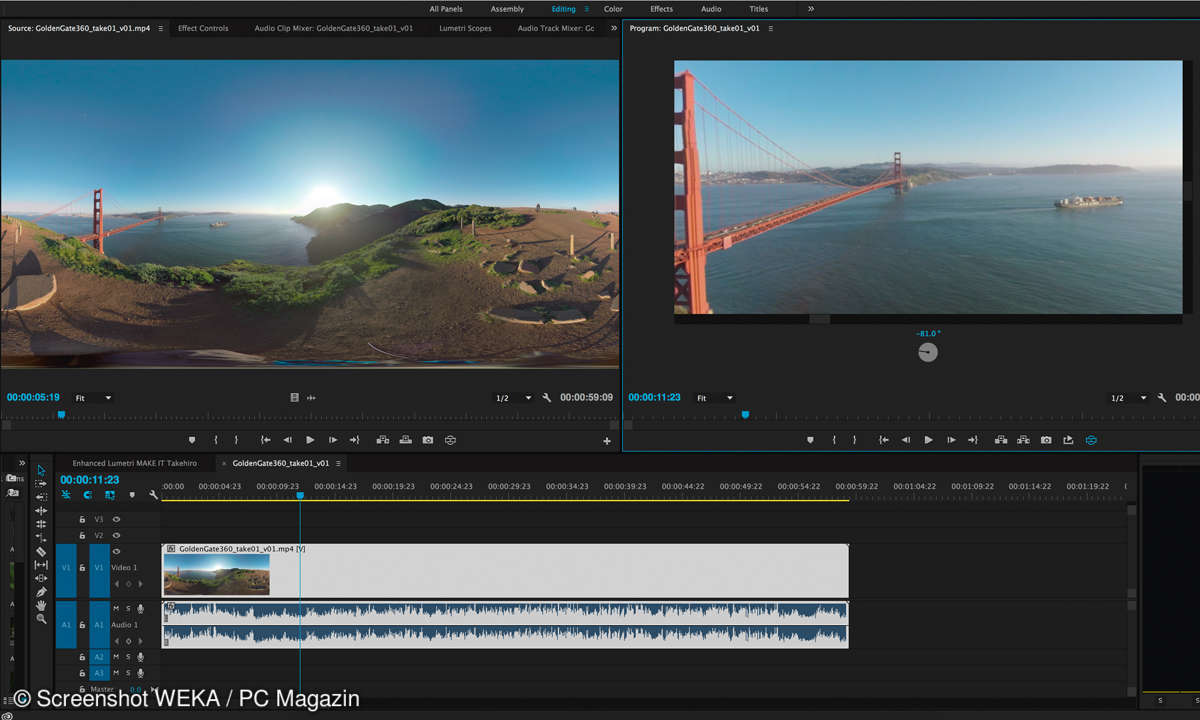
Task: Add marker in Source monitor
Action: 192,440
